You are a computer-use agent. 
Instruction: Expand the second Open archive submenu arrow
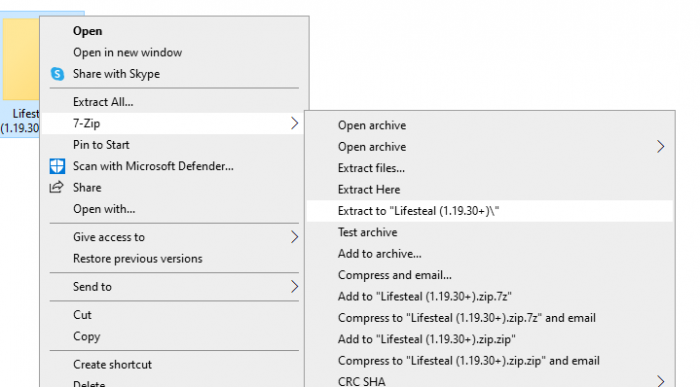point(661,146)
